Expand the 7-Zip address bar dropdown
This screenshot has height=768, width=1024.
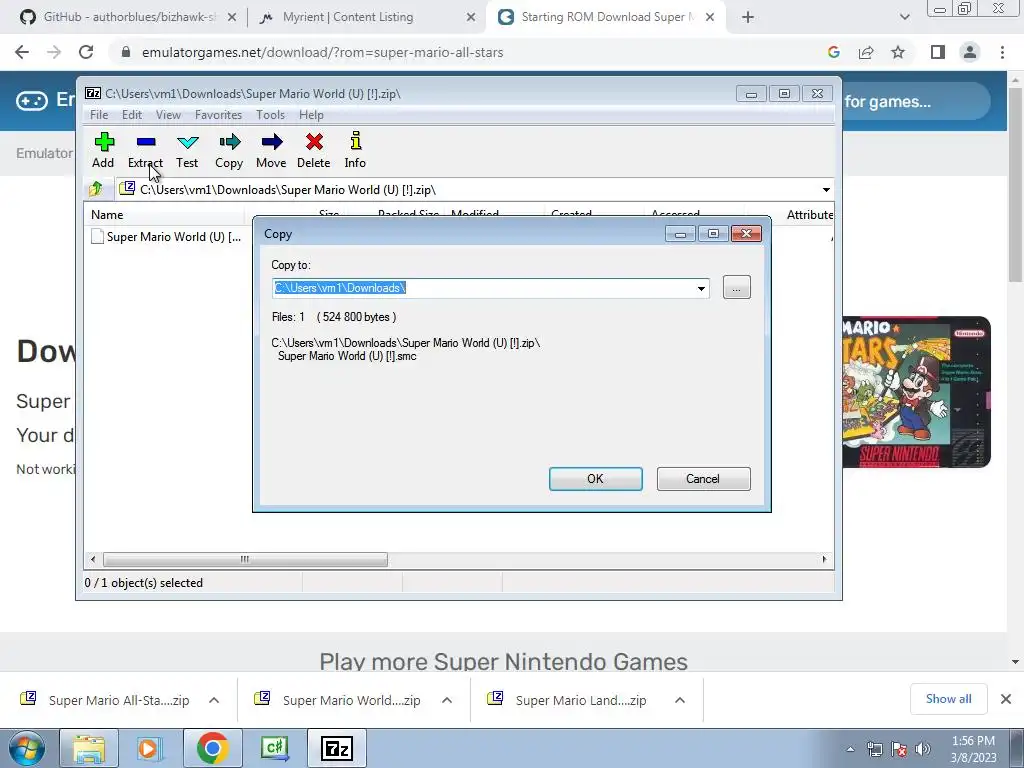pyautogui.click(x=826, y=190)
